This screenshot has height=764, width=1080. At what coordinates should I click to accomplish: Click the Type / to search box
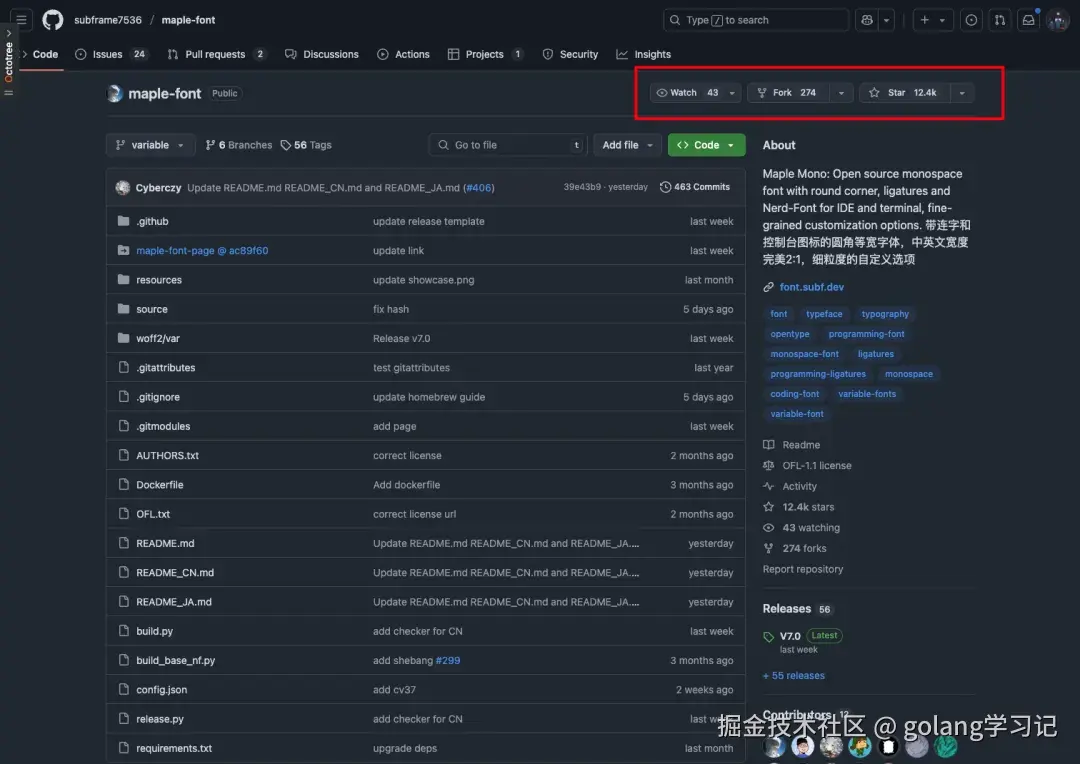(x=756, y=20)
